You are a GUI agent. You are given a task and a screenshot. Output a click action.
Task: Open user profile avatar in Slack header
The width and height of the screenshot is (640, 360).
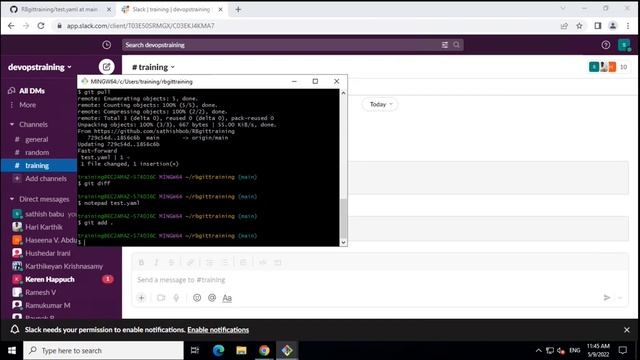pos(624,45)
